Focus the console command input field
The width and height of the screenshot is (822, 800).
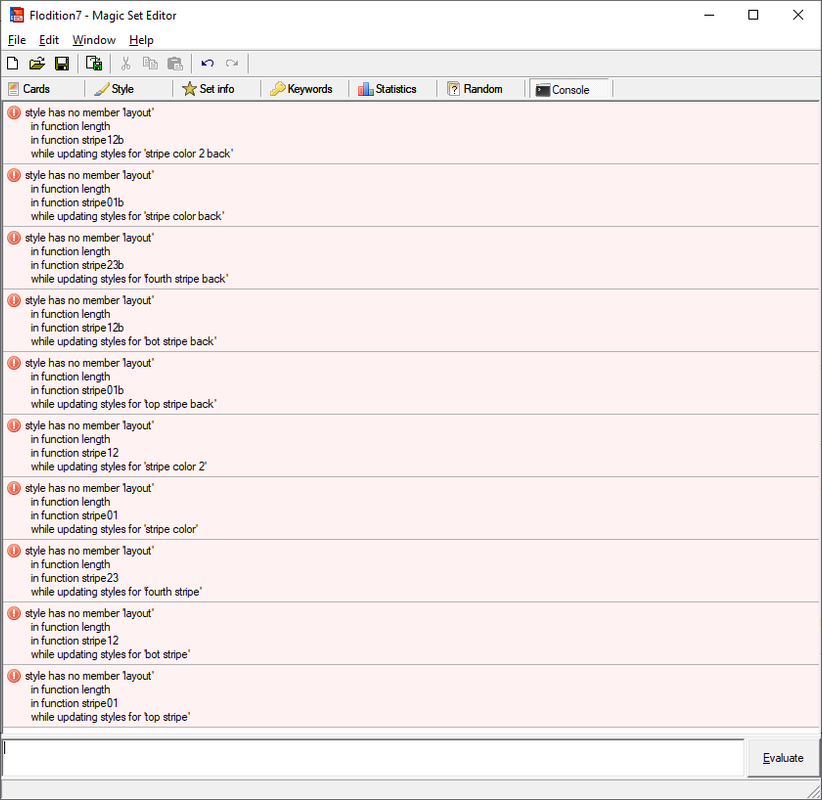373,758
